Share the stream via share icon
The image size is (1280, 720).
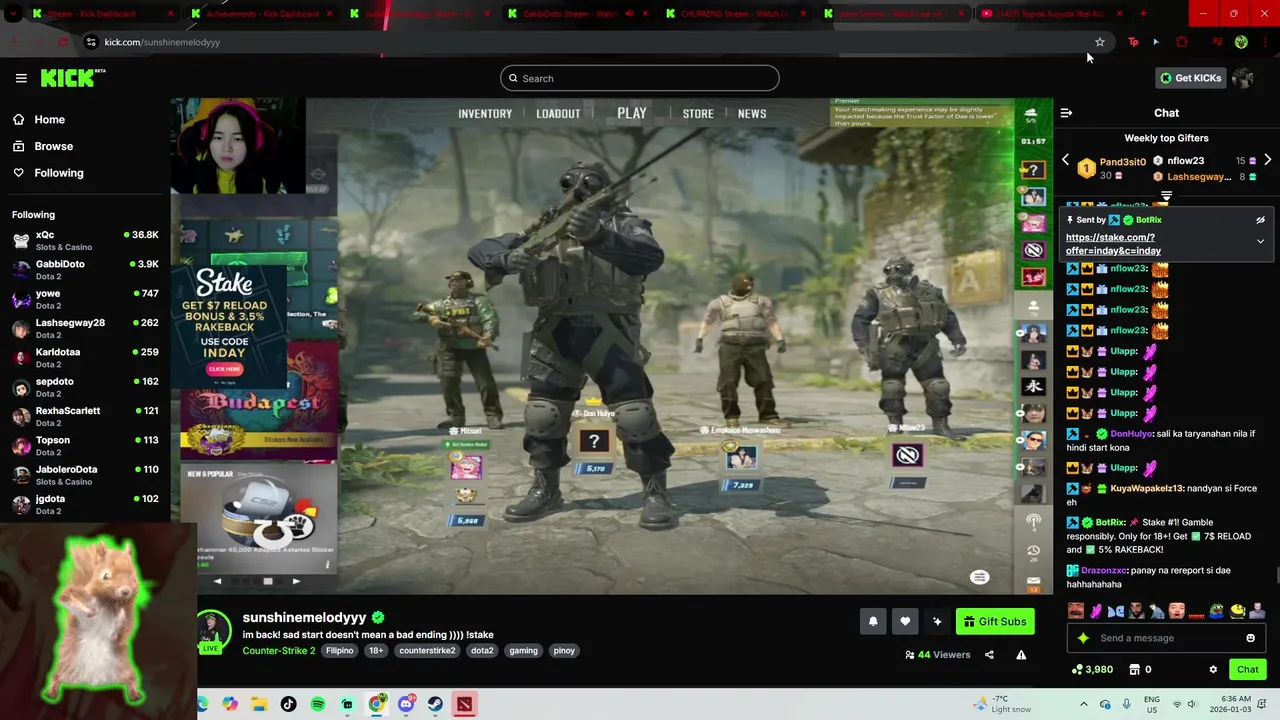(989, 655)
